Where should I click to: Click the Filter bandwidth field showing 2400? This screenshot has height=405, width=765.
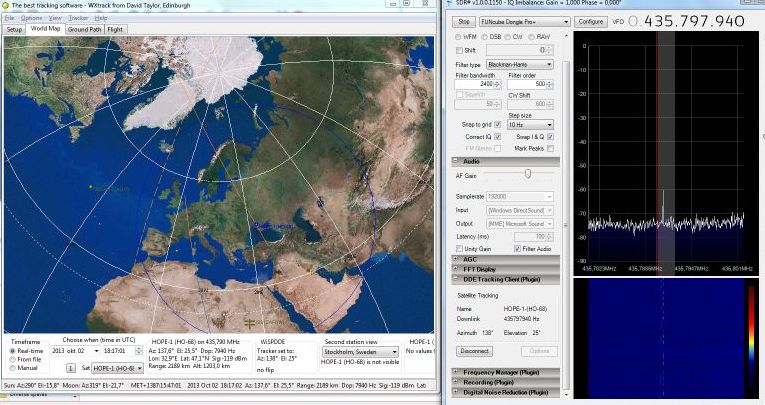[x=475, y=84]
